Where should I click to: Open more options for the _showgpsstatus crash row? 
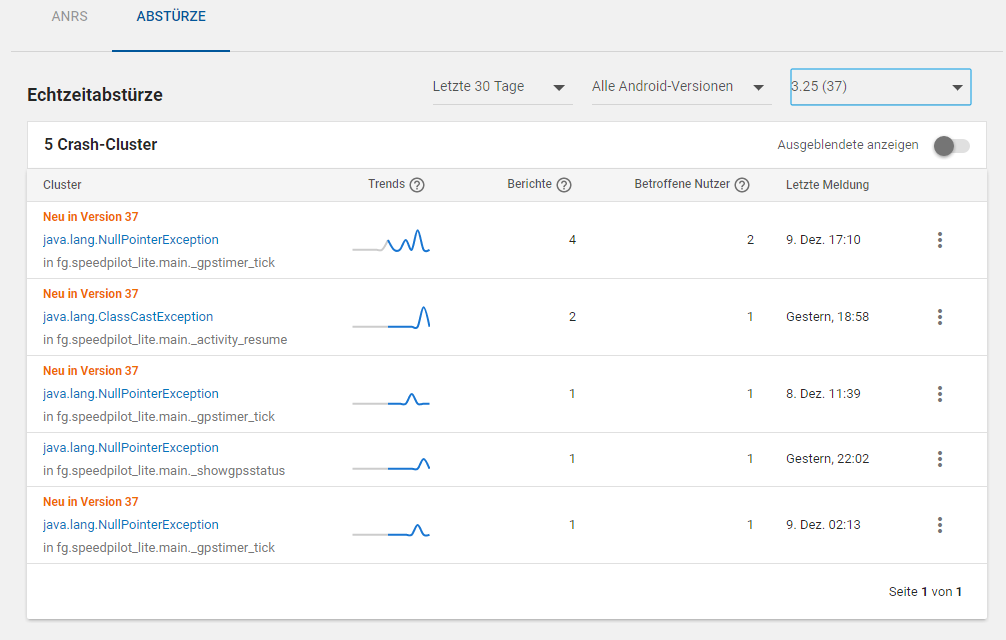pyautogui.click(x=940, y=459)
